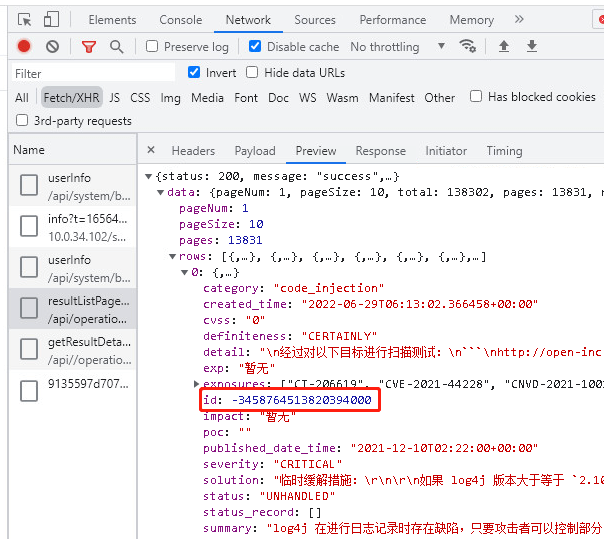Click the export HAR download arrow
604x539 pixels.
tap(532, 46)
